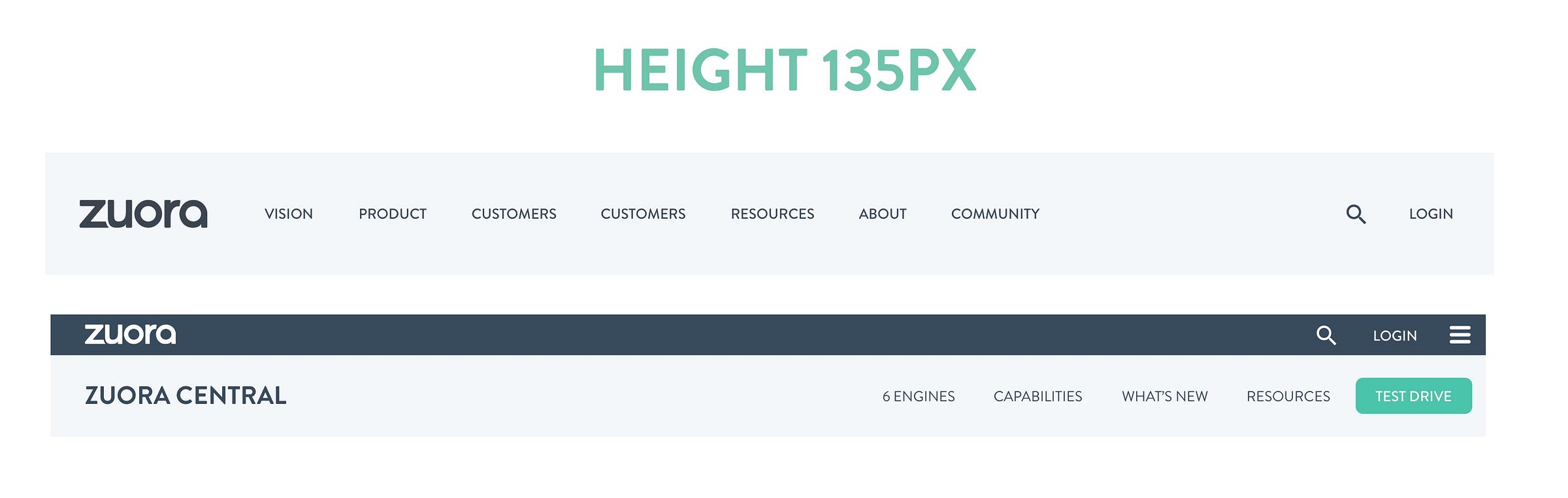Open the What's New link
The image size is (1568, 498).
[x=1165, y=396]
